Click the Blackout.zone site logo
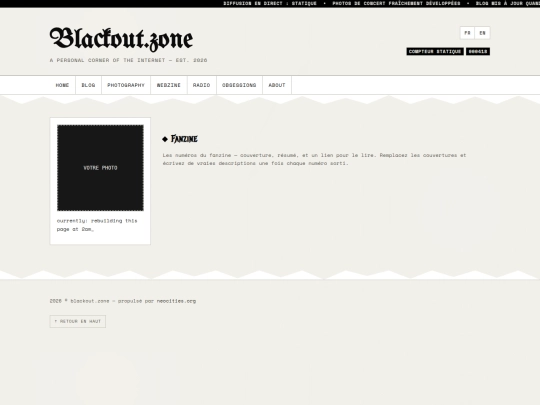Viewport: 540px width, 405px height. (x=121, y=39)
